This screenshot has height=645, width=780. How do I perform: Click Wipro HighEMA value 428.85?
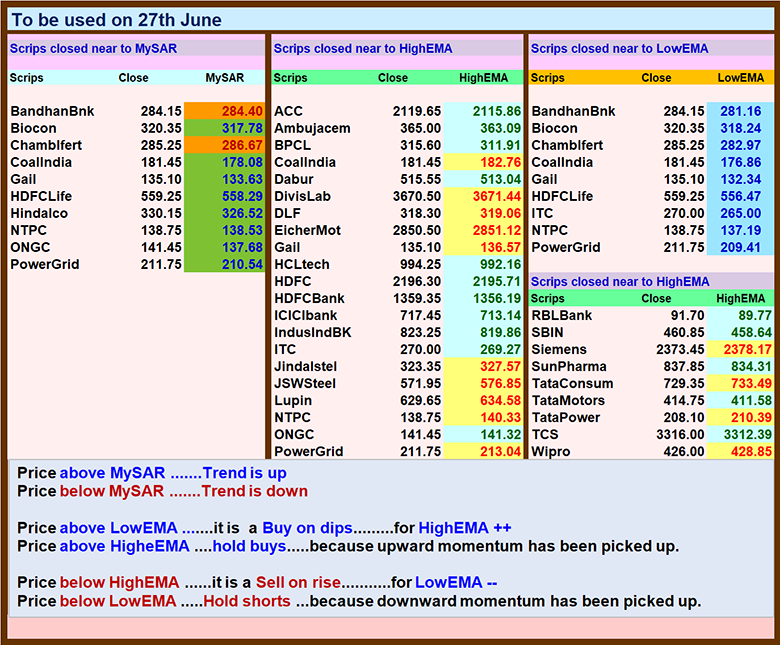(751, 452)
